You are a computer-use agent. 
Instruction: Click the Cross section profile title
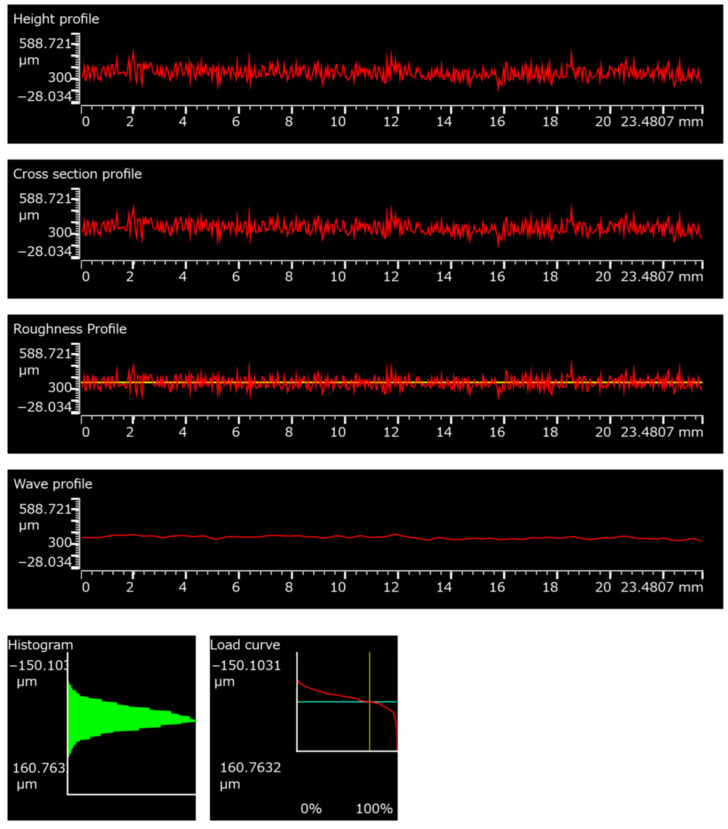click(77, 174)
